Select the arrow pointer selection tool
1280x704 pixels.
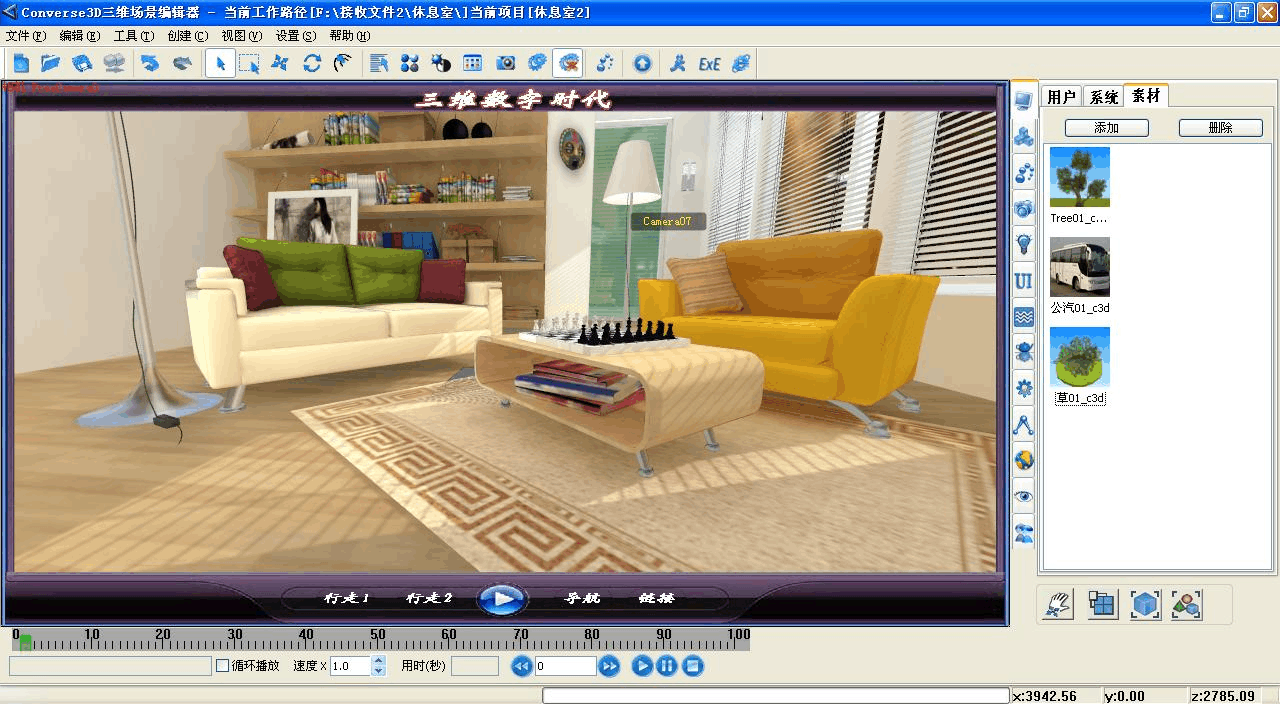[x=220, y=63]
